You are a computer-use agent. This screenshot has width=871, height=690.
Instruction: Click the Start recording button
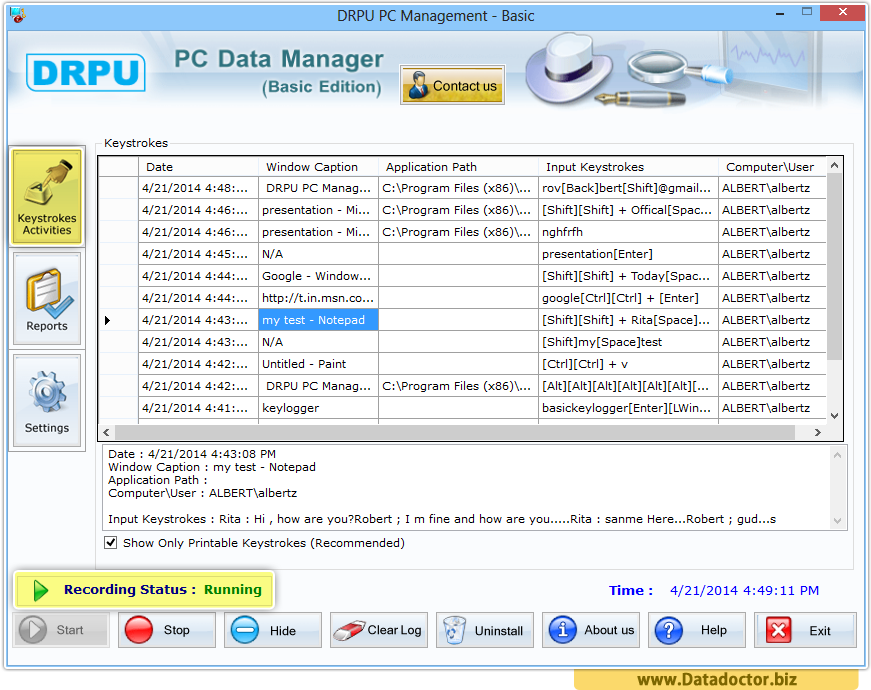click(x=61, y=630)
